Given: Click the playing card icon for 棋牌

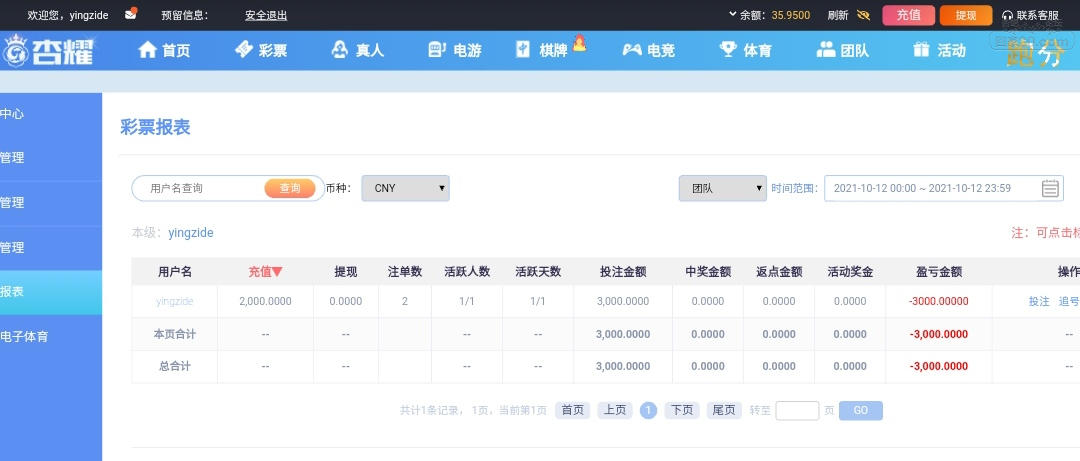Looking at the screenshot, I should pos(523,50).
